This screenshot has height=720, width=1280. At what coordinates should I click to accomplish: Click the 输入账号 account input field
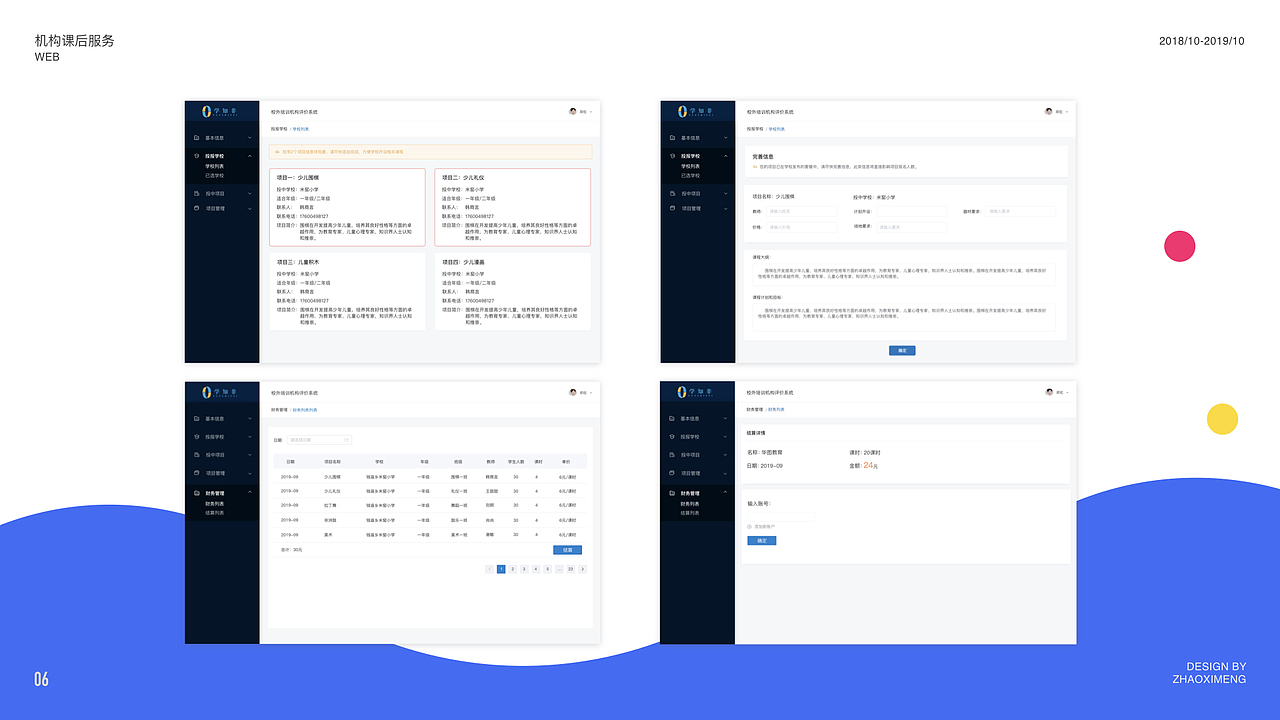pos(781,517)
